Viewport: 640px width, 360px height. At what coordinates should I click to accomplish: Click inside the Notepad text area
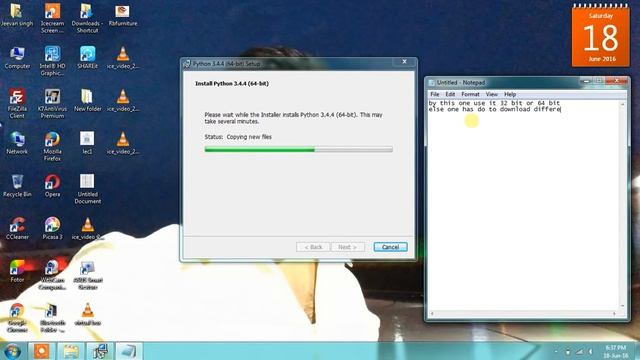[523, 205]
